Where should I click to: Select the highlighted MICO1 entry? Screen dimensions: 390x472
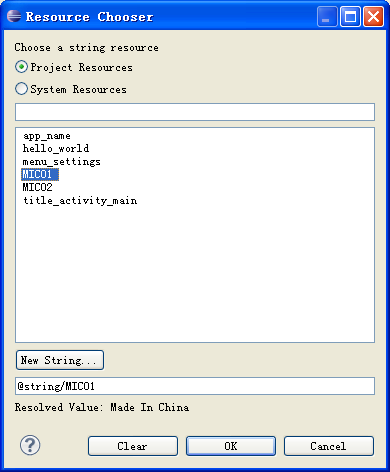click(40, 174)
